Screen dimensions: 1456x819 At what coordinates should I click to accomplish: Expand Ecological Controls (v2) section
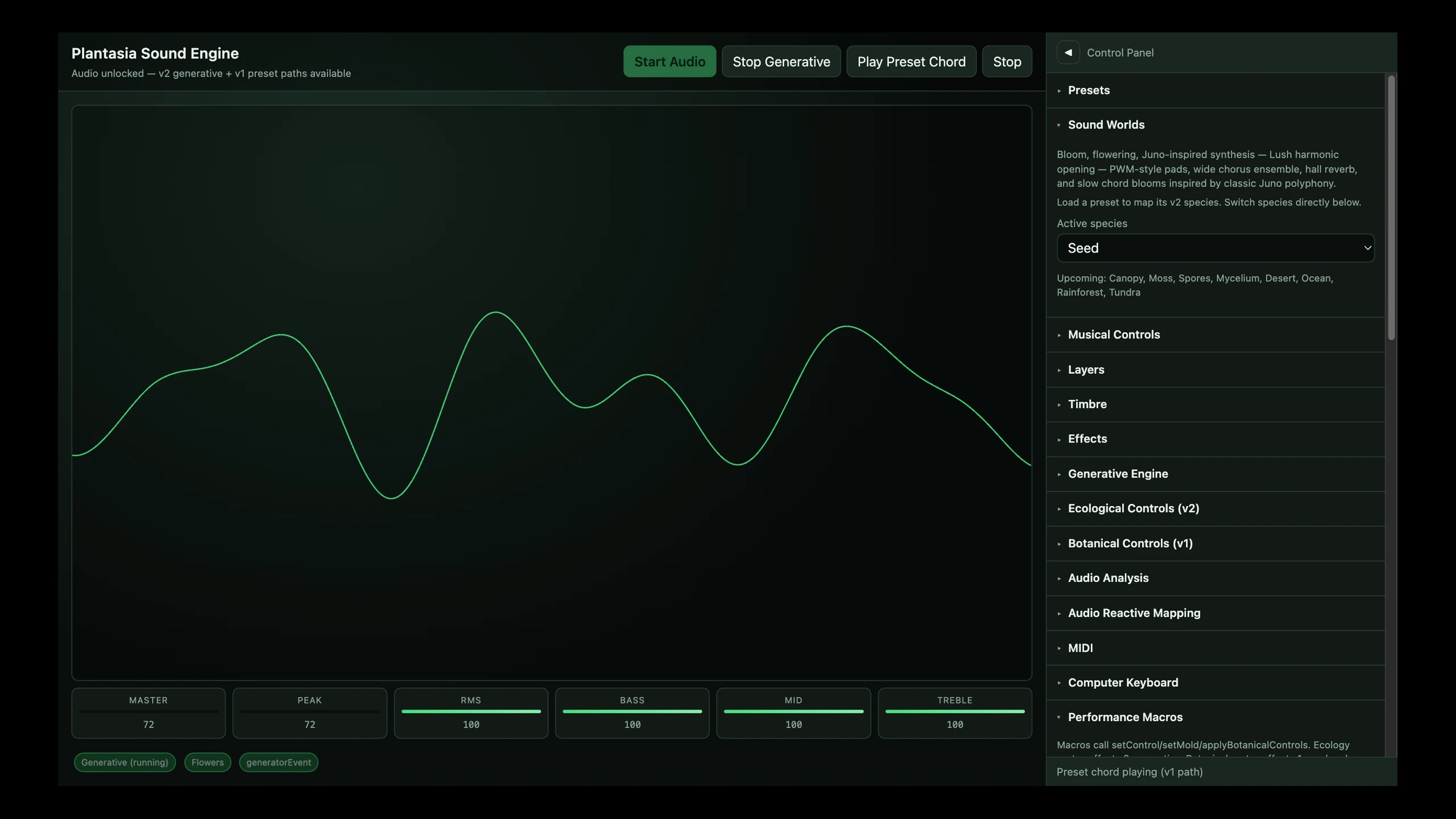[x=1215, y=508]
